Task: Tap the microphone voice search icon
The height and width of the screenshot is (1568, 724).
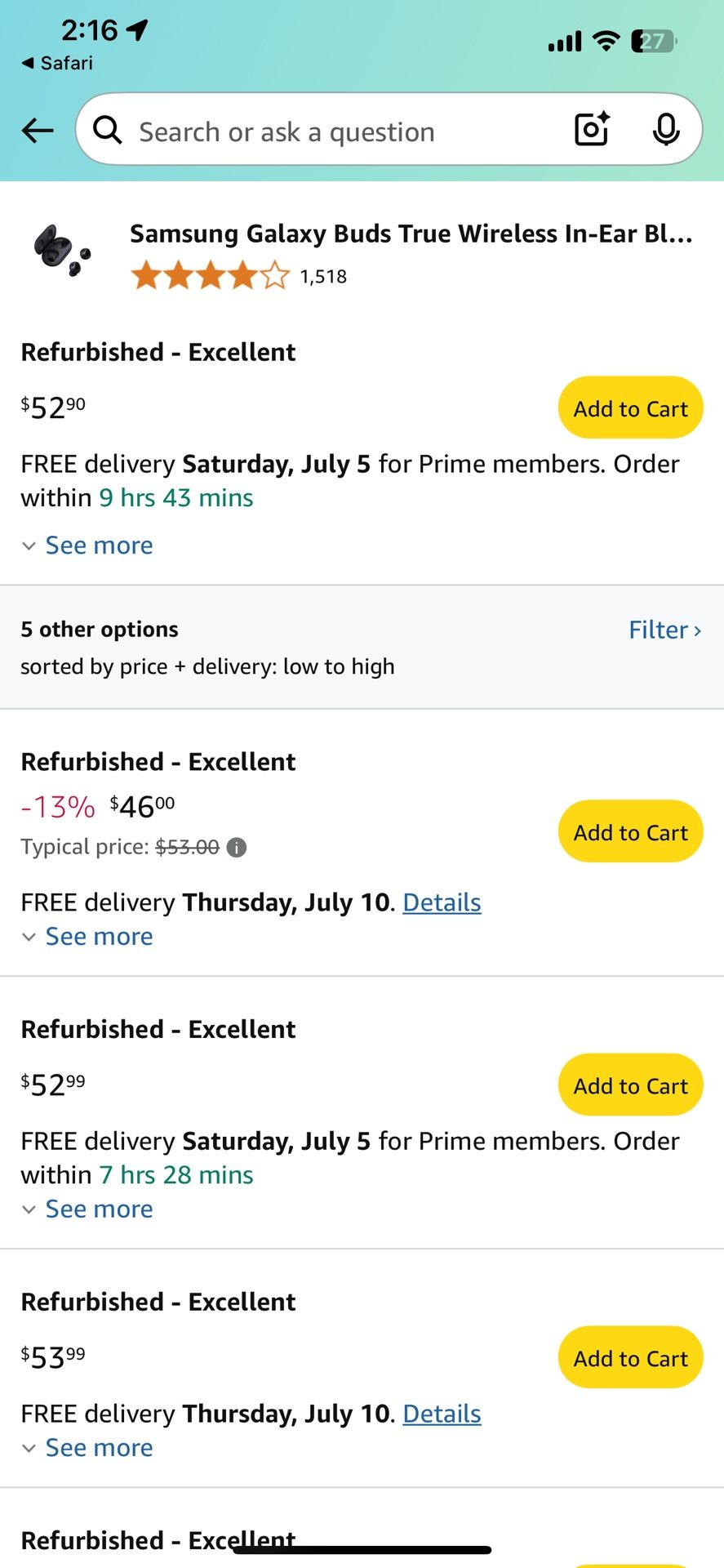Action: tap(666, 129)
